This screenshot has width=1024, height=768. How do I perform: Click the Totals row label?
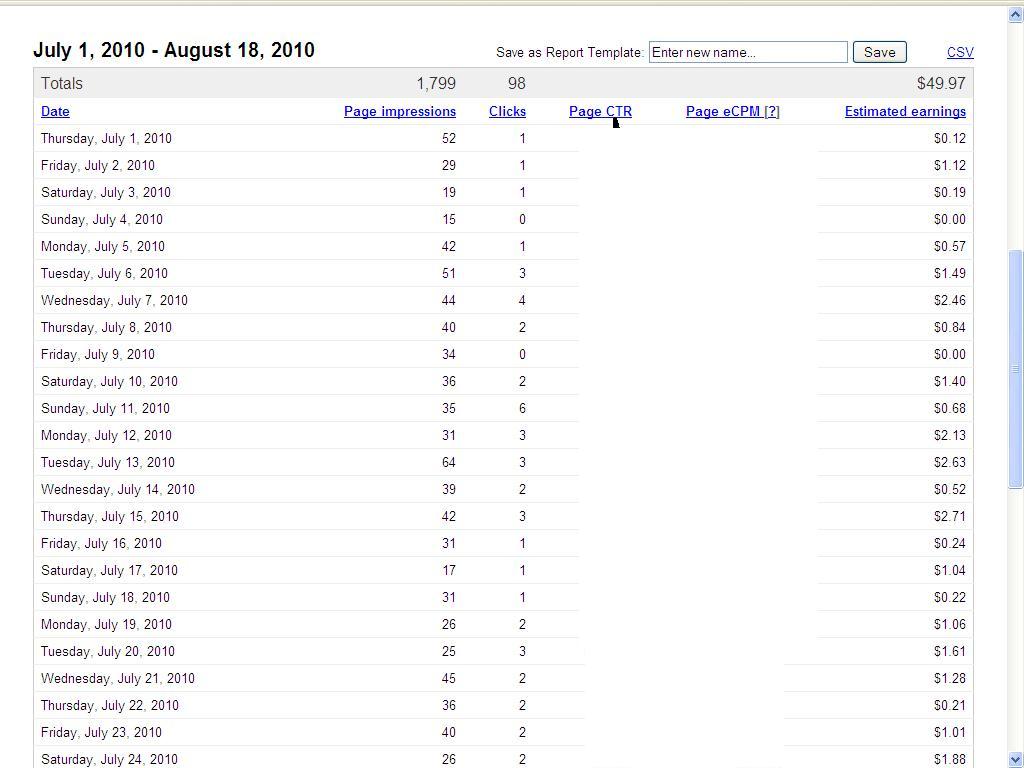click(62, 84)
